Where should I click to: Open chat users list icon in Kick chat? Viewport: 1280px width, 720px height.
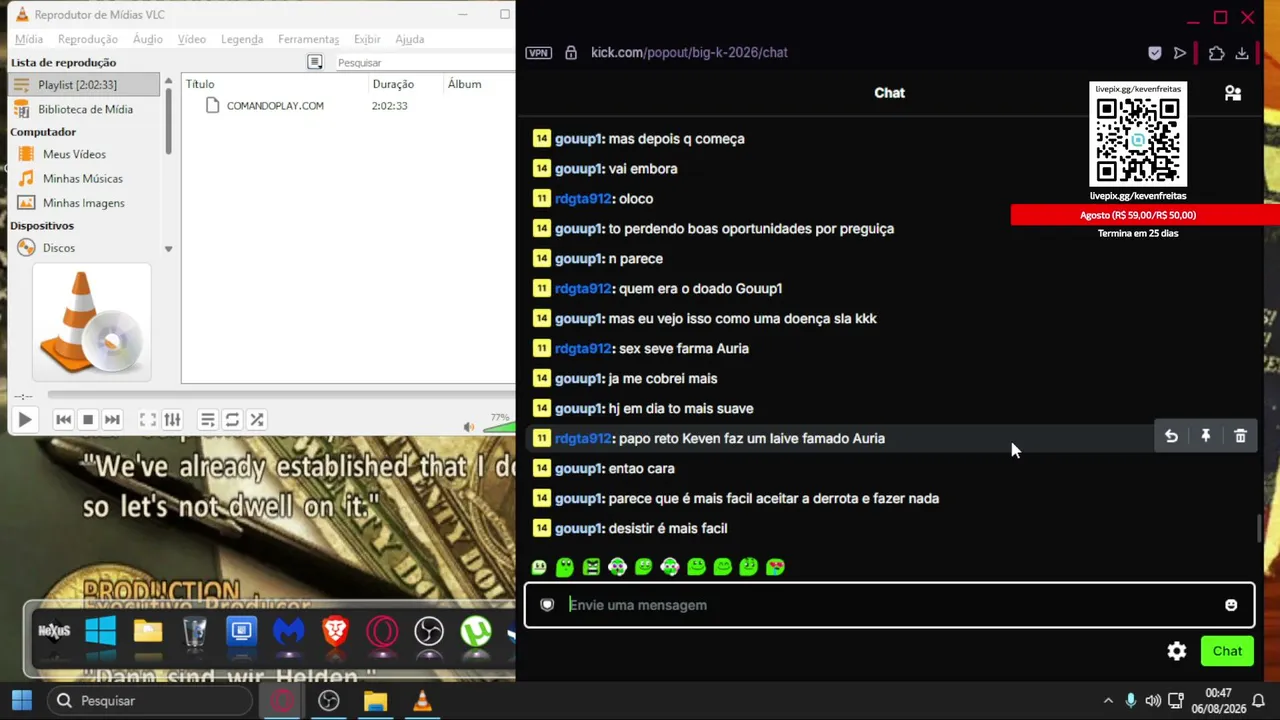(1233, 93)
